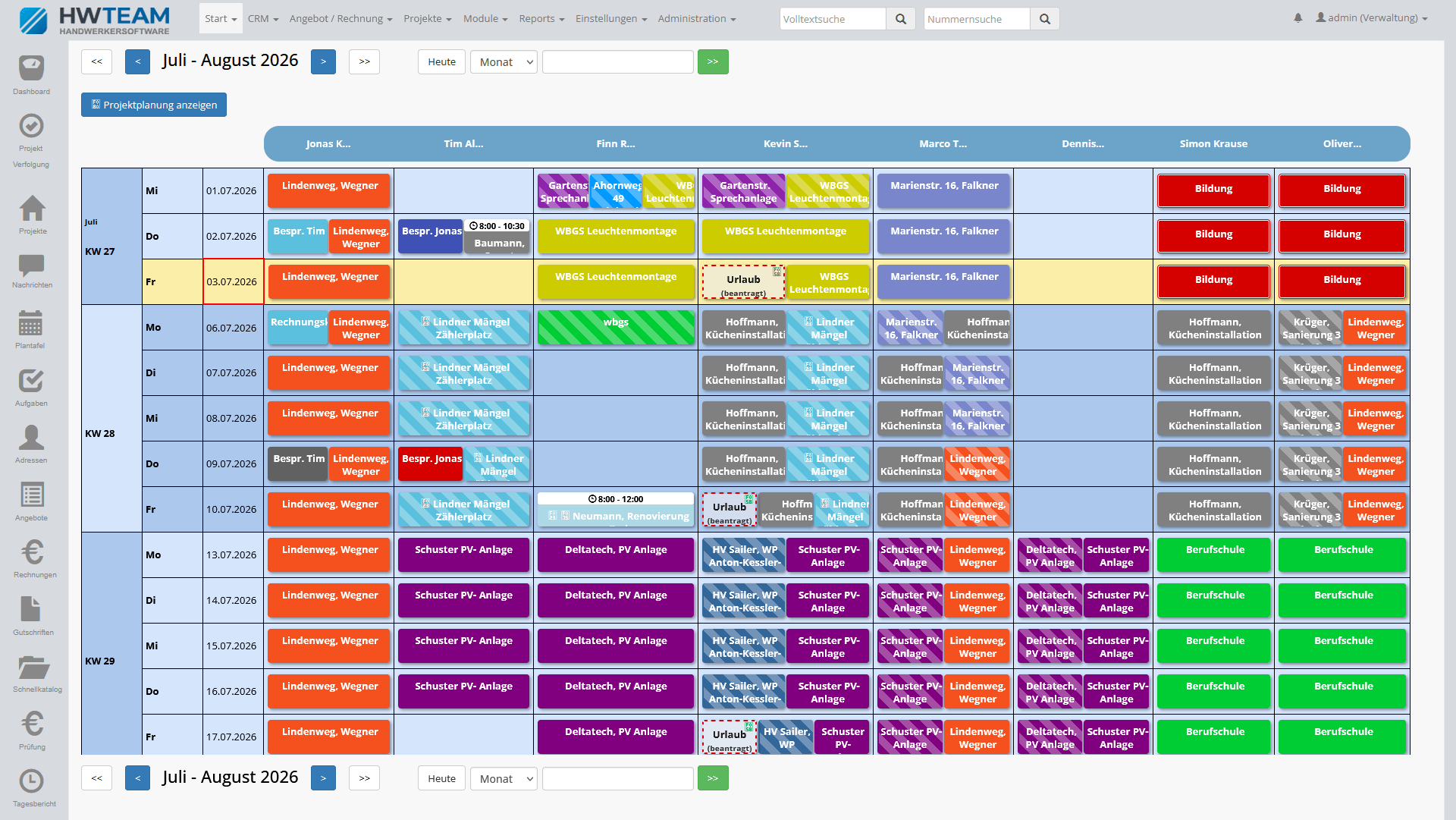
Task: Focus the Volltextsuche input field
Action: click(833, 19)
